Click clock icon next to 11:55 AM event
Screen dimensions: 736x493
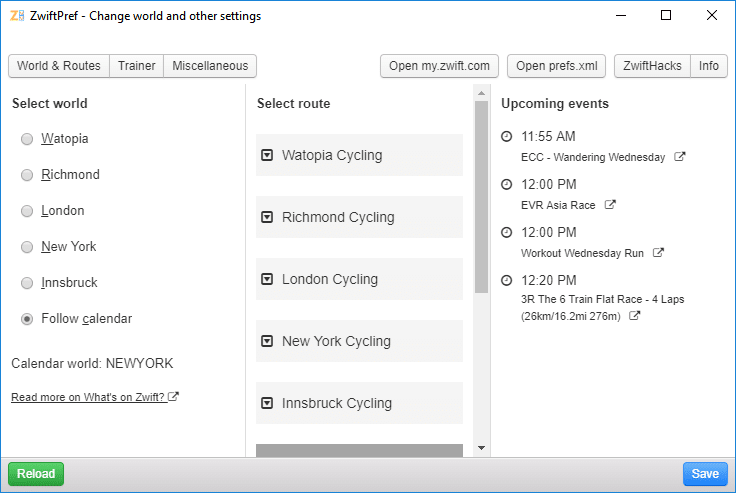point(506,137)
